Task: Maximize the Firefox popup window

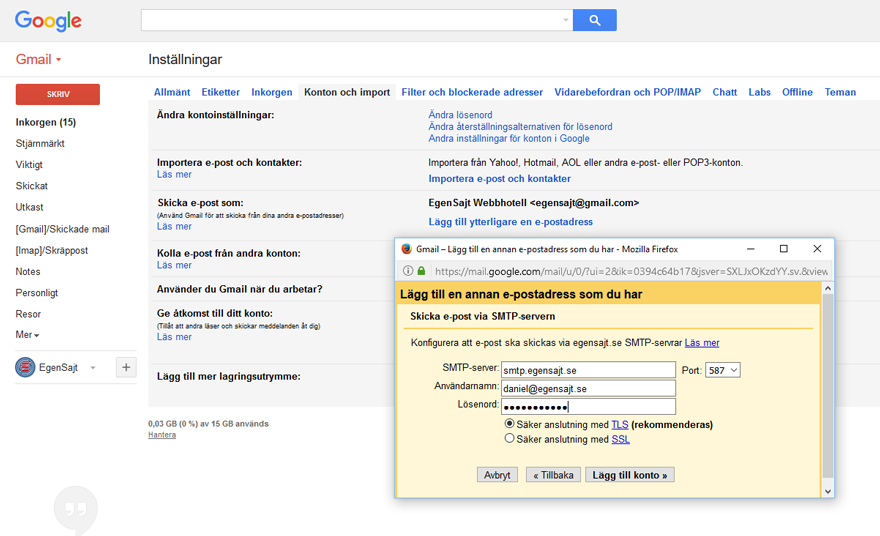Action: click(x=783, y=249)
